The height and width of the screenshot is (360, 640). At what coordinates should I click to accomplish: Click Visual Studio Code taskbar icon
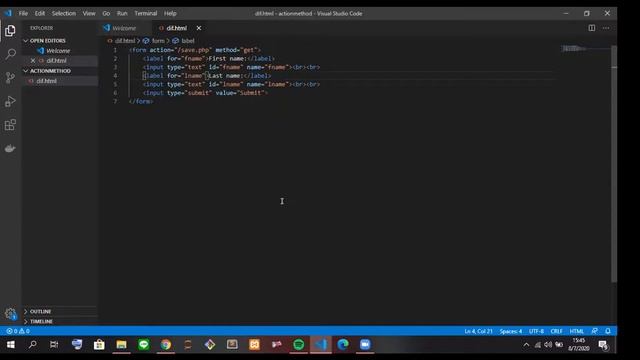[x=321, y=345]
